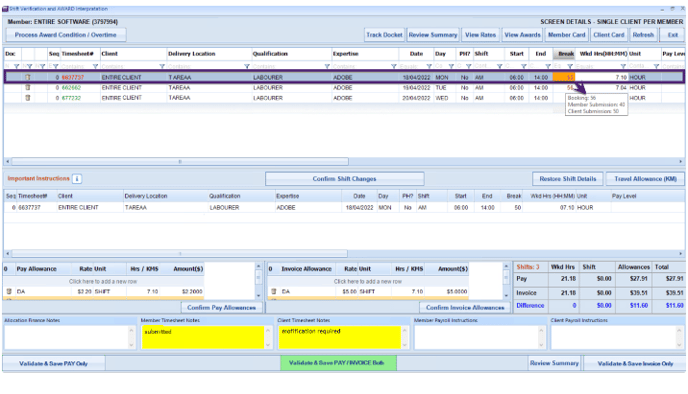Click Restore Shift Details

tap(568, 179)
